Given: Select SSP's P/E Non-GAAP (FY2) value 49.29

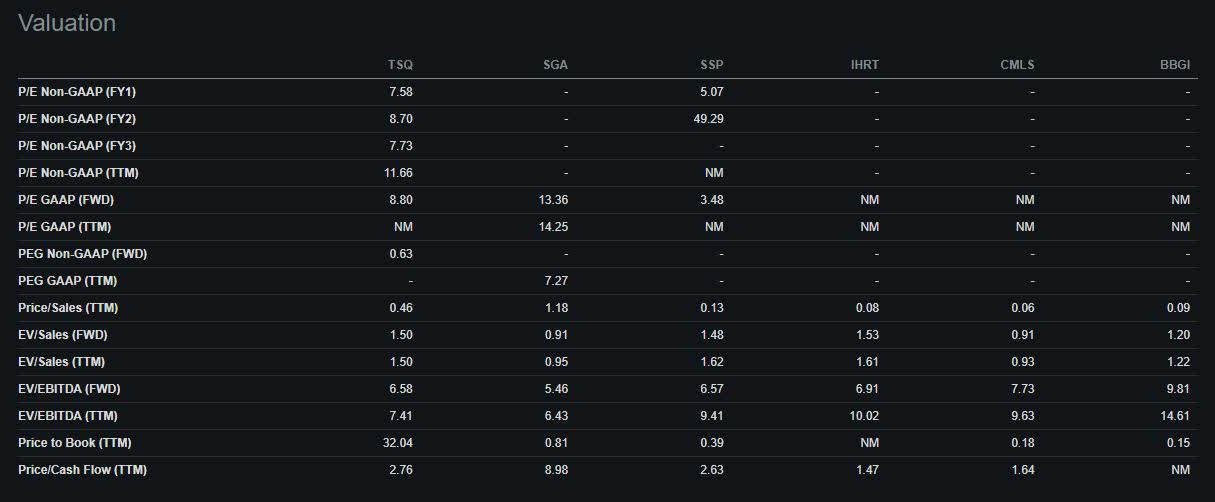Looking at the screenshot, I should pyautogui.click(x=707, y=119).
